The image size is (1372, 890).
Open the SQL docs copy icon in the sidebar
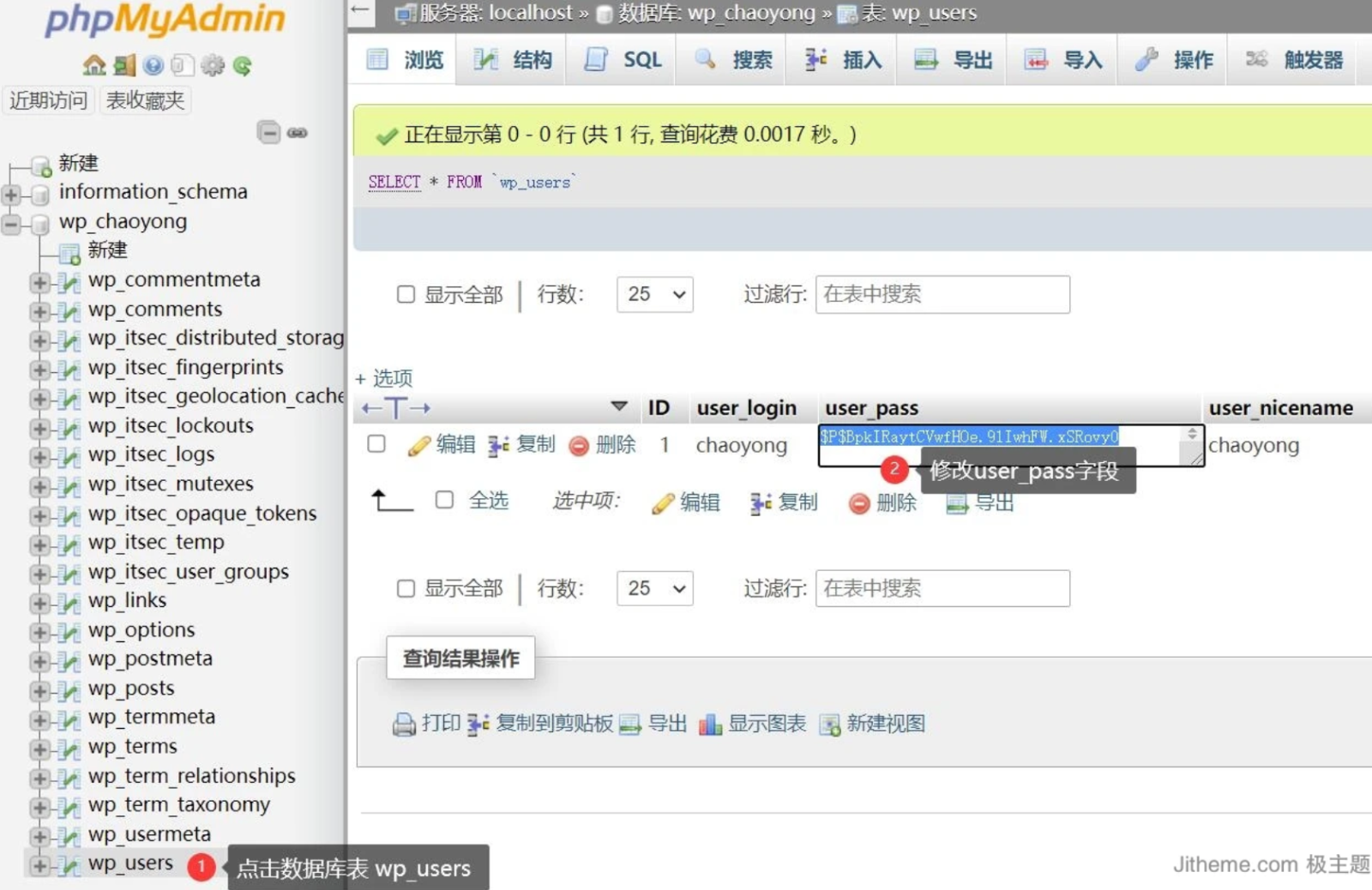pos(183,65)
